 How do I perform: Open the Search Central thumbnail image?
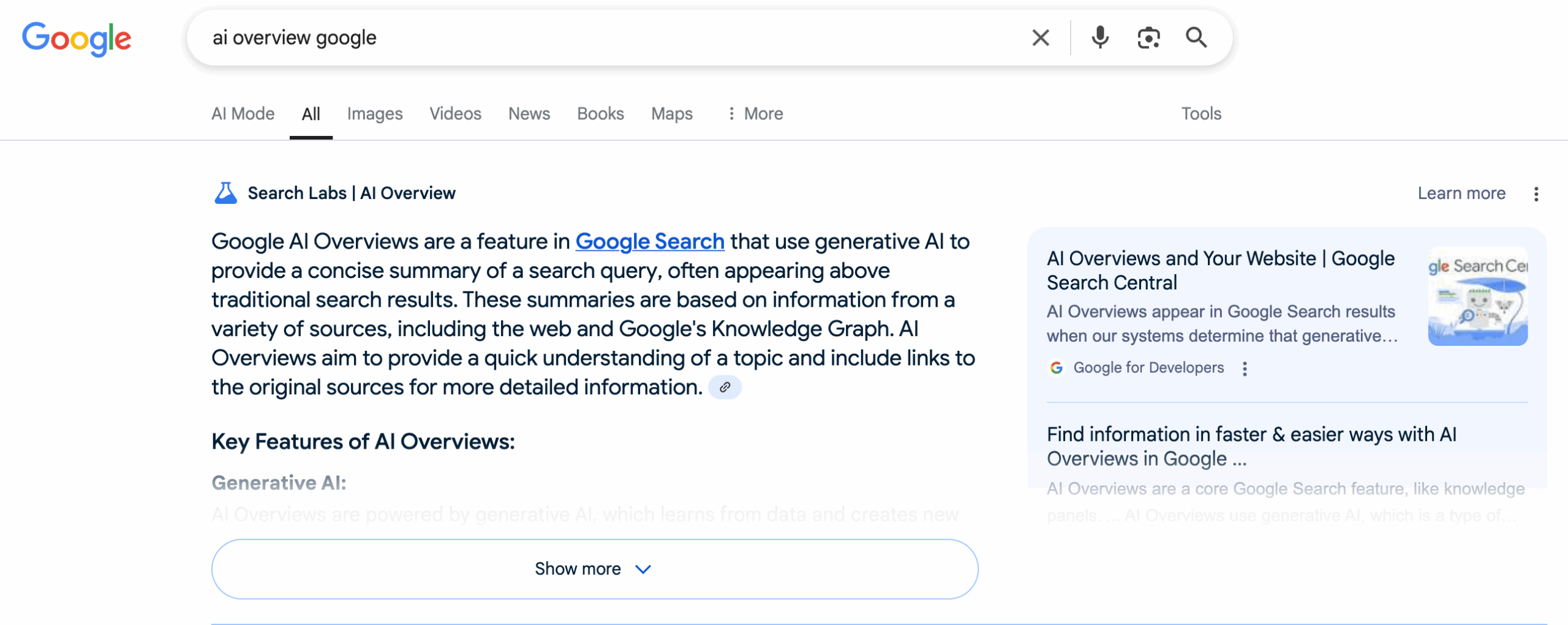(1477, 296)
